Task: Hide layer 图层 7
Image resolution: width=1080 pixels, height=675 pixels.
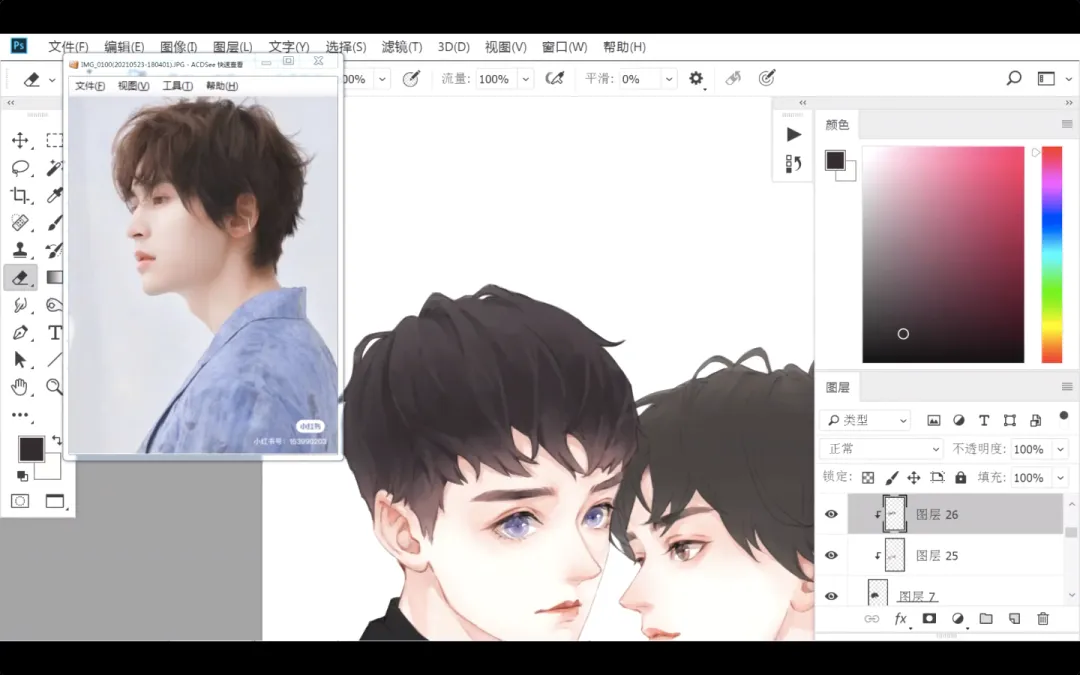Action: pos(831,596)
